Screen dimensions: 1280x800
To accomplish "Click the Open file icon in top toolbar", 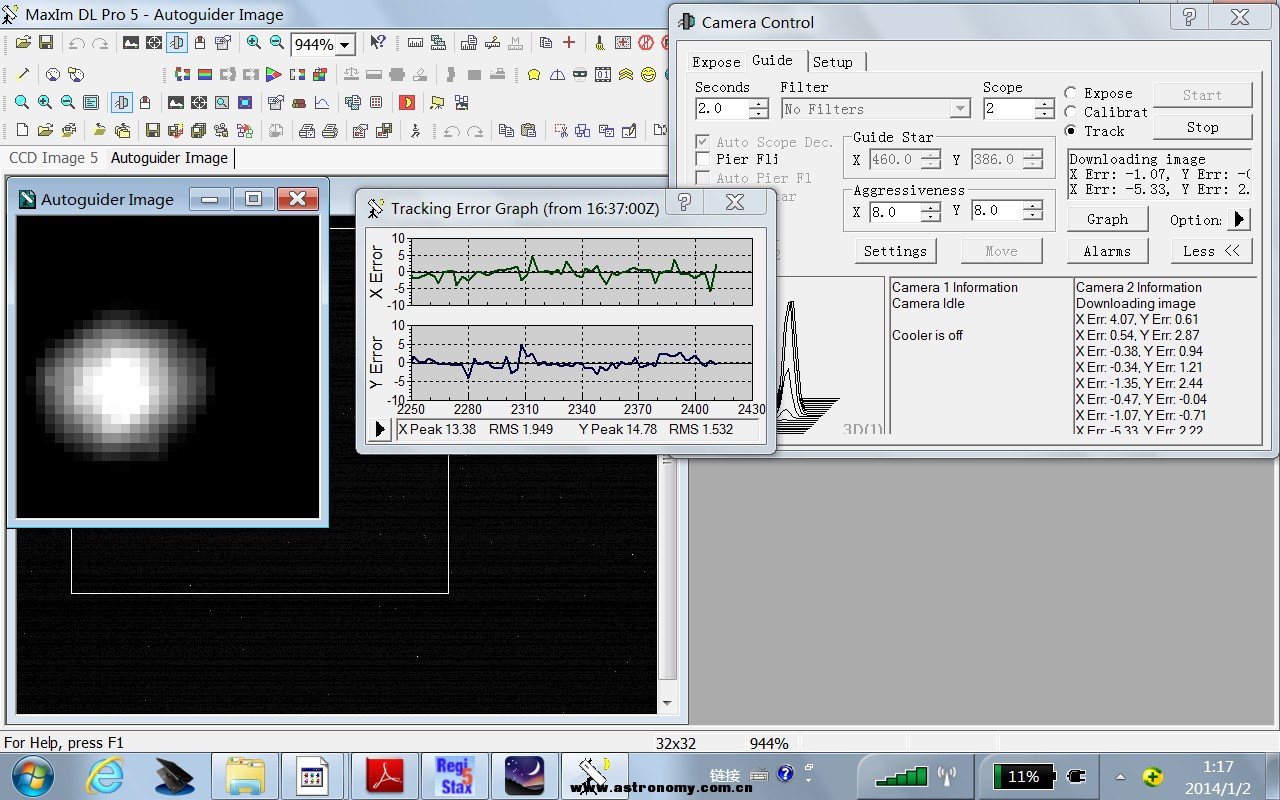I will click(x=23, y=43).
